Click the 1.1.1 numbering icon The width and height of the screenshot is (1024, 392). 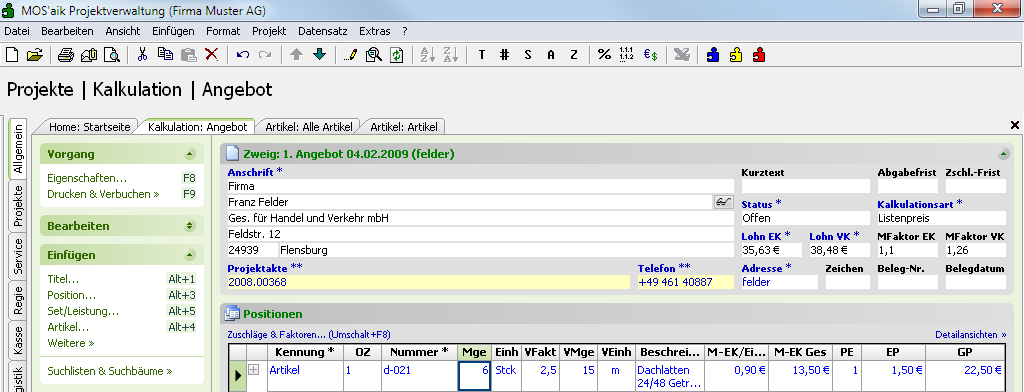[x=627, y=55]
